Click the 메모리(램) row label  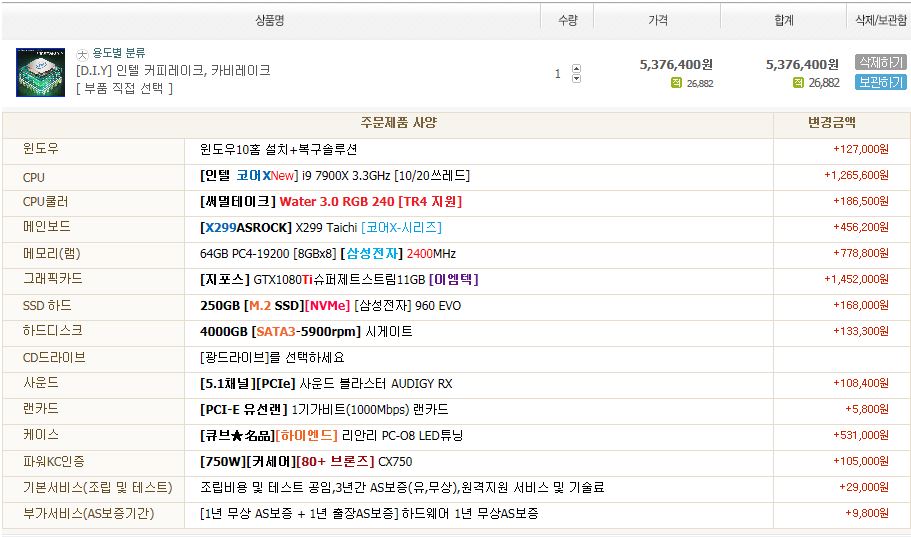click(52, 253)
